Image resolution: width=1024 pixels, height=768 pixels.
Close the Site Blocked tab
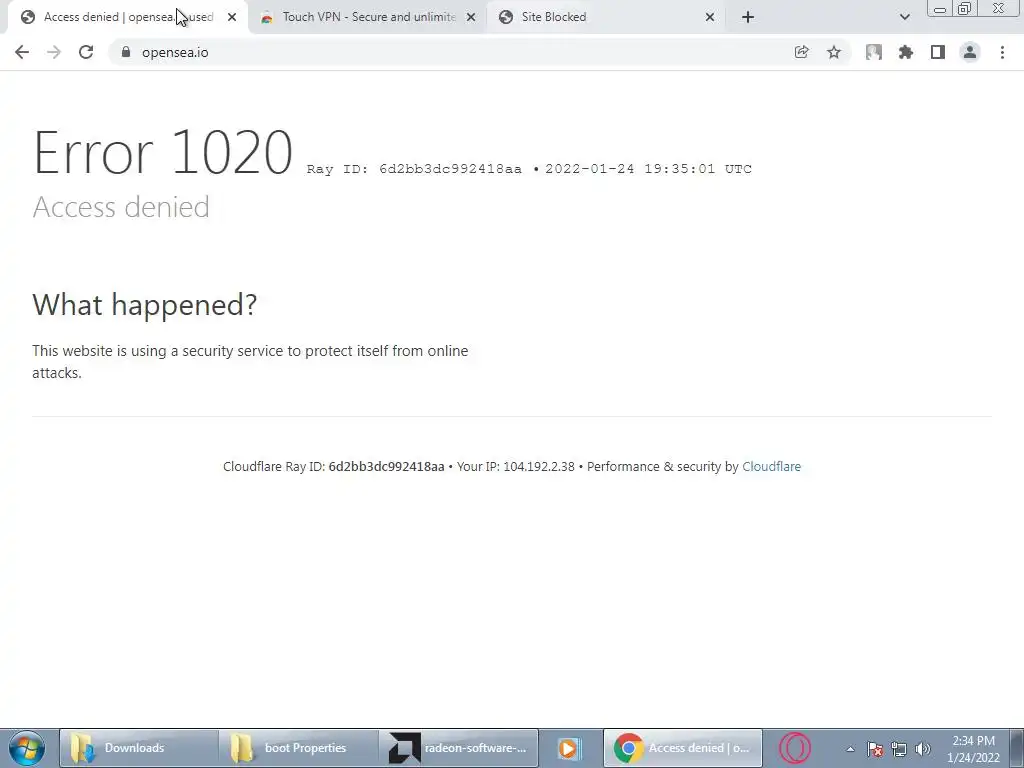[x=710, y=17]
